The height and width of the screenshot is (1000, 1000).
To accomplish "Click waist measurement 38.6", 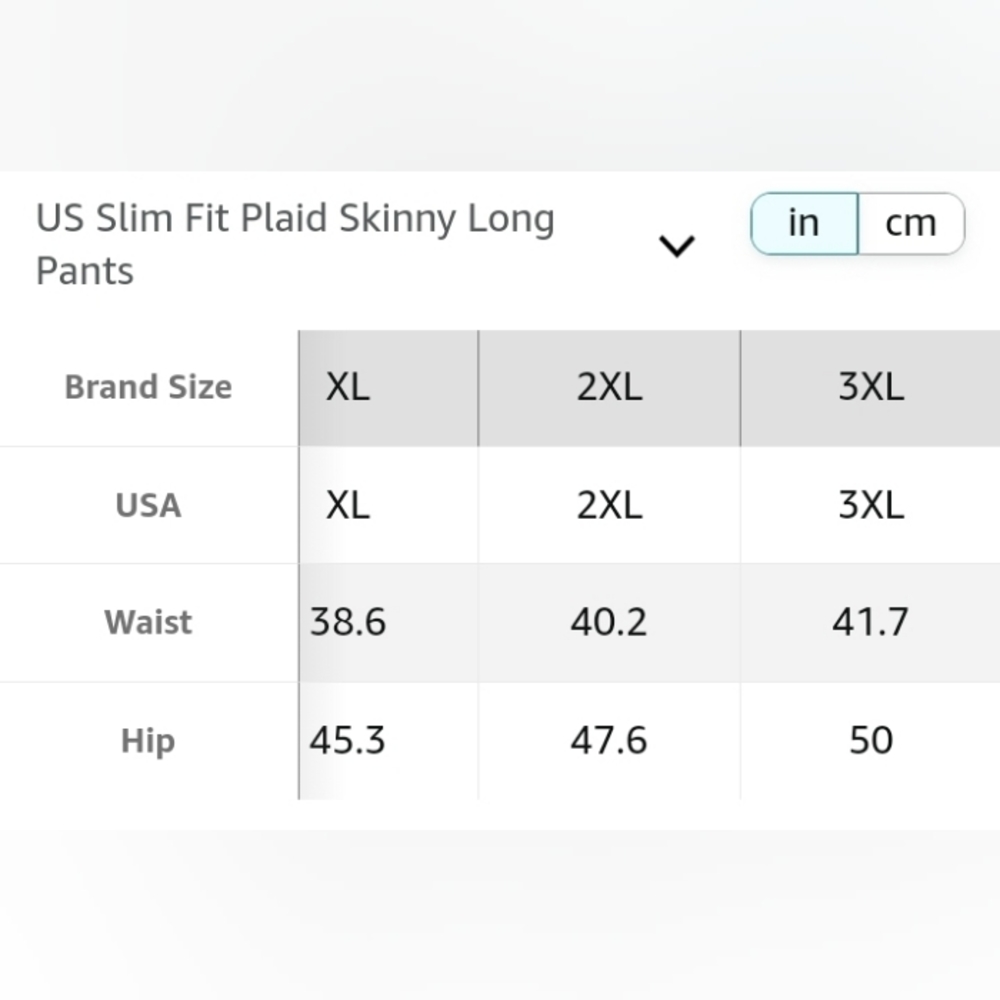I will 347,622.
